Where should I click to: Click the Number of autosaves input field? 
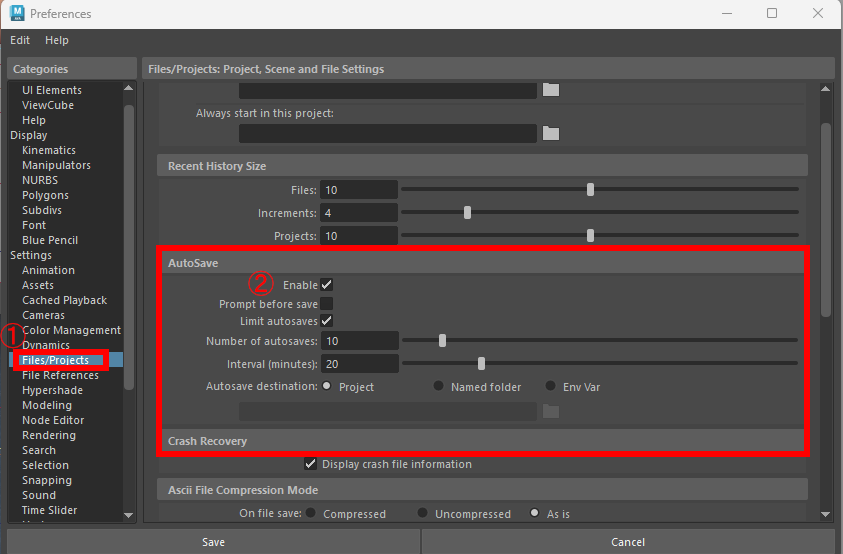359,341
